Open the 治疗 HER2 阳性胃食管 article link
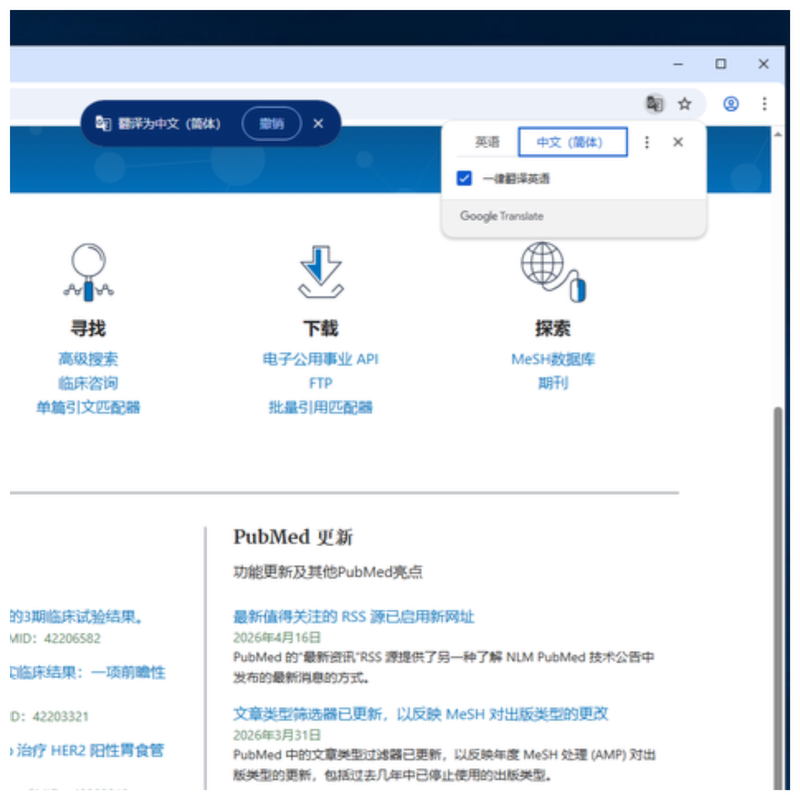Viewport: 800px width, 800px height. [x=87, y=751]
